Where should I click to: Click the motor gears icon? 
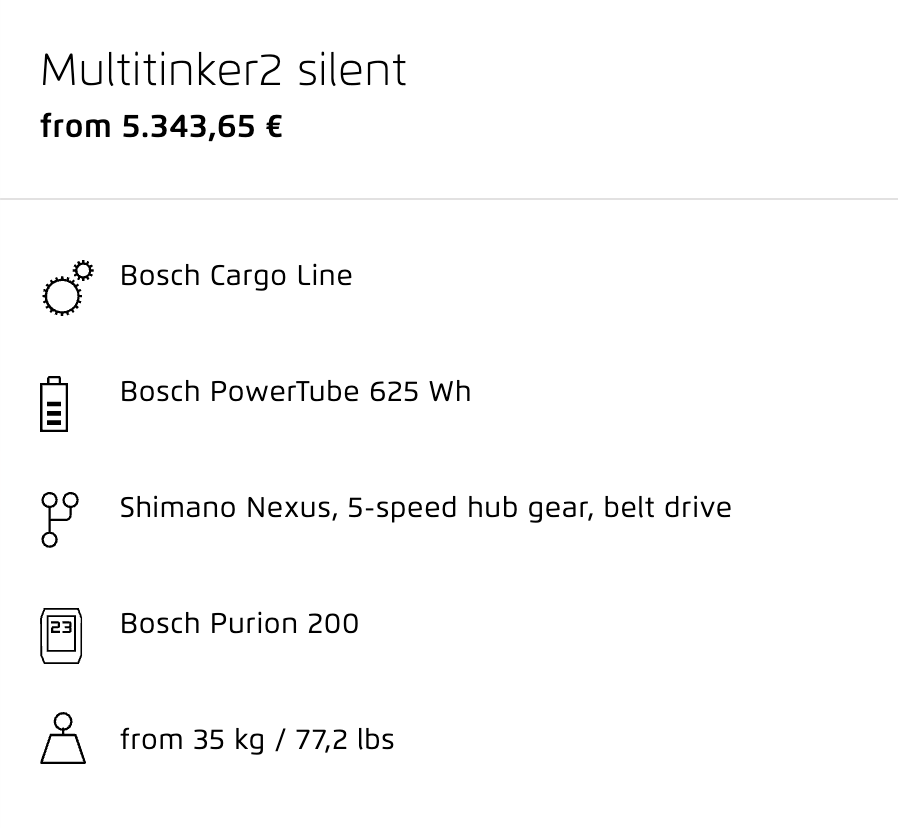(68, 287)
